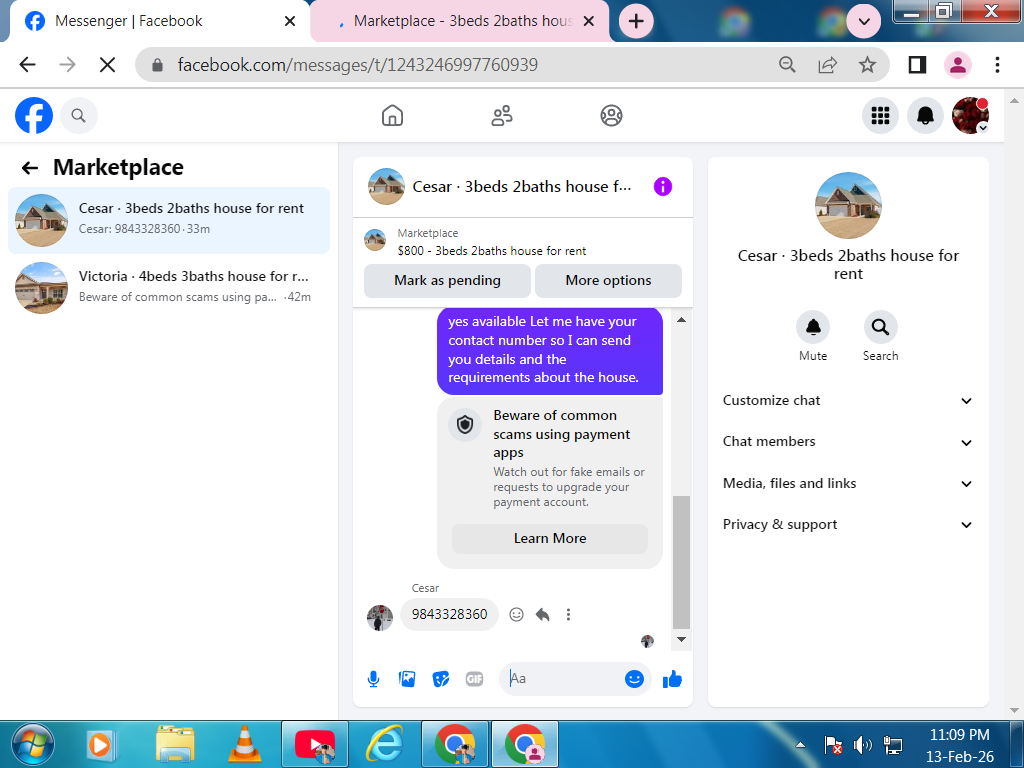Mute the conversation bell icon

tap(813, 327)
